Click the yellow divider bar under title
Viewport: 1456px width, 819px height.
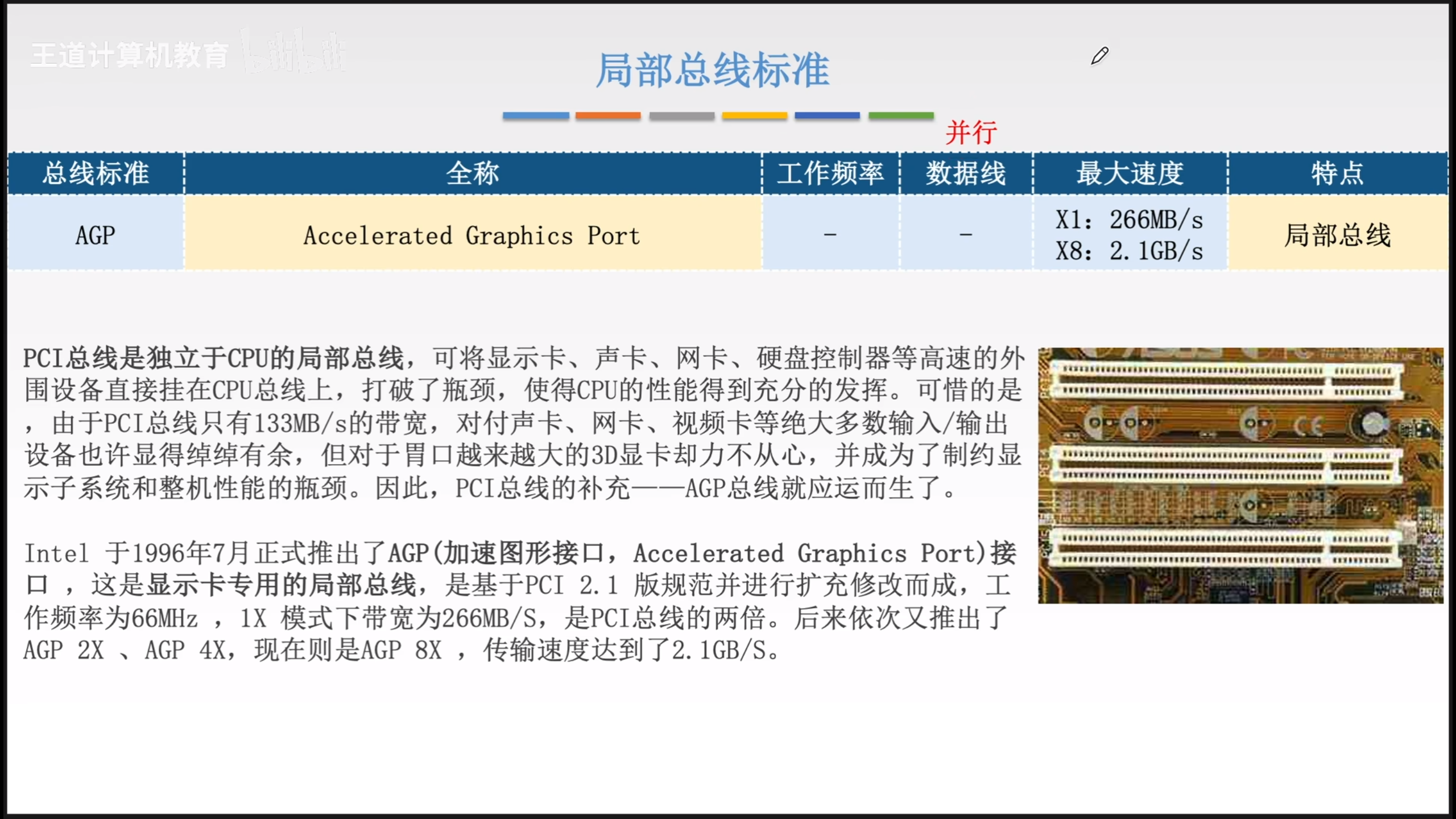pos(754,115)
